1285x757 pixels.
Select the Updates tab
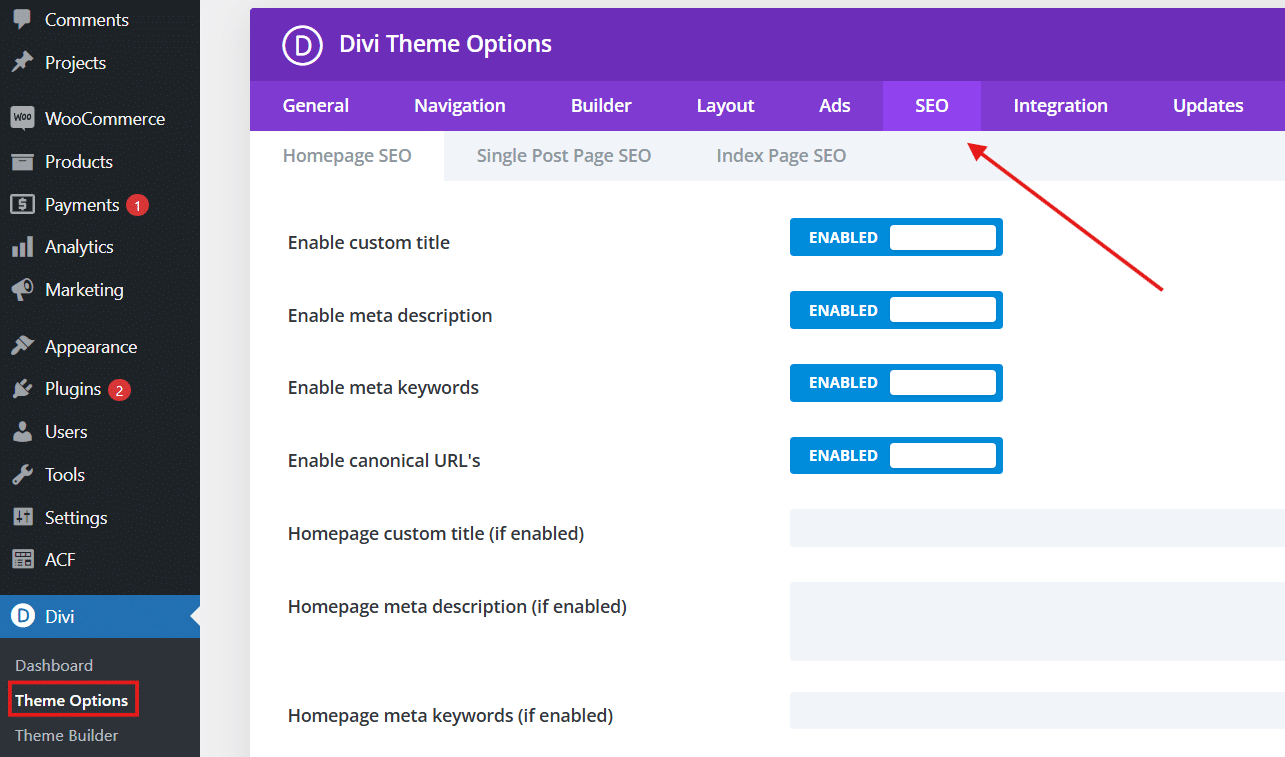[x=1207, y=105]
